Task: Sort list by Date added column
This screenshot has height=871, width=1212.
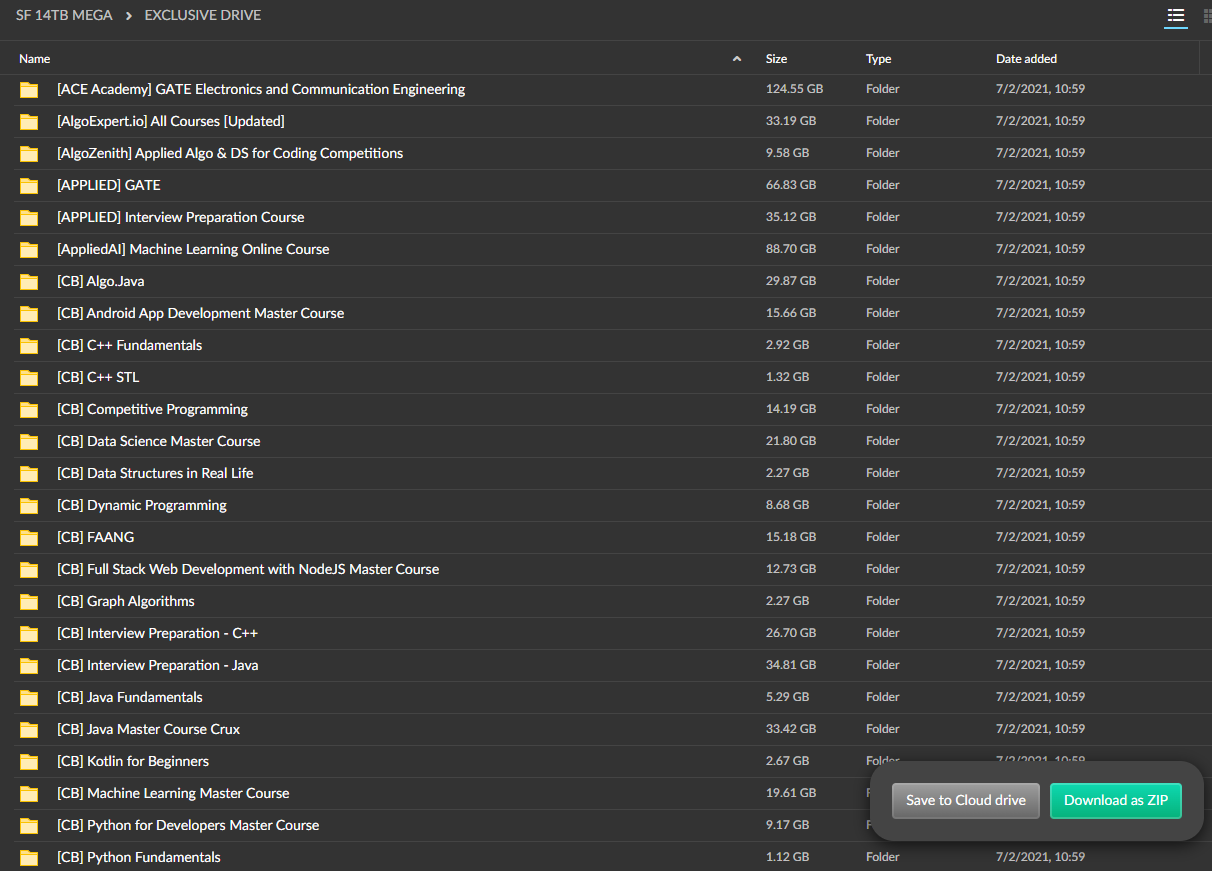Action: [1026, 59]
